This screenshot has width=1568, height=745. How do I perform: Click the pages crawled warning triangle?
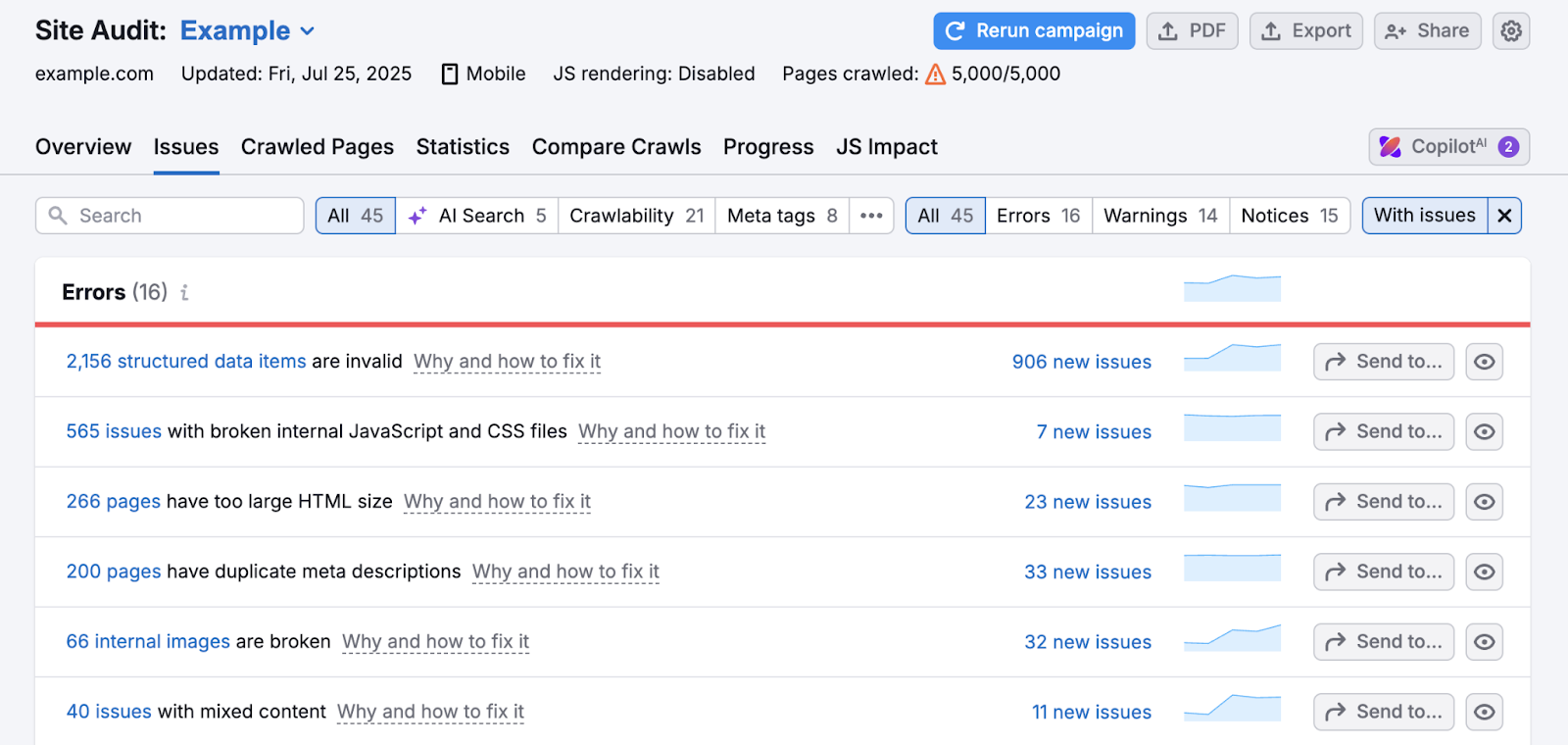[x=935, y=74]
